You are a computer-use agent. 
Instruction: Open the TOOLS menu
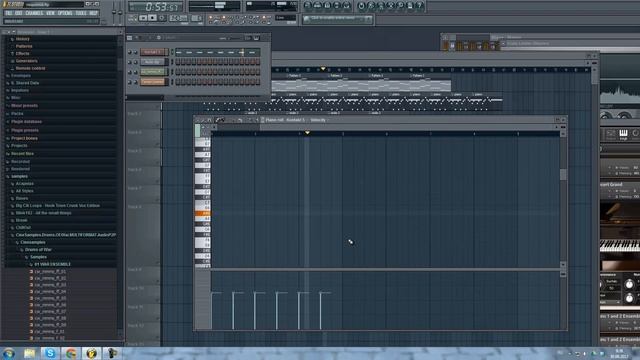pyautogui.click(x=81, y=13)
